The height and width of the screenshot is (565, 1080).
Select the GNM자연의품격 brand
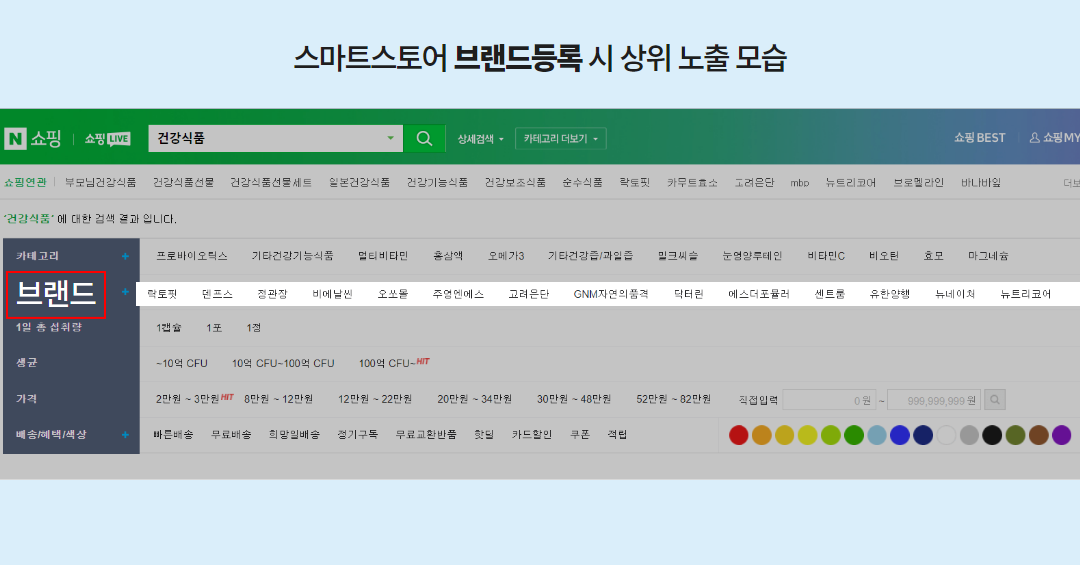(611, 294)
